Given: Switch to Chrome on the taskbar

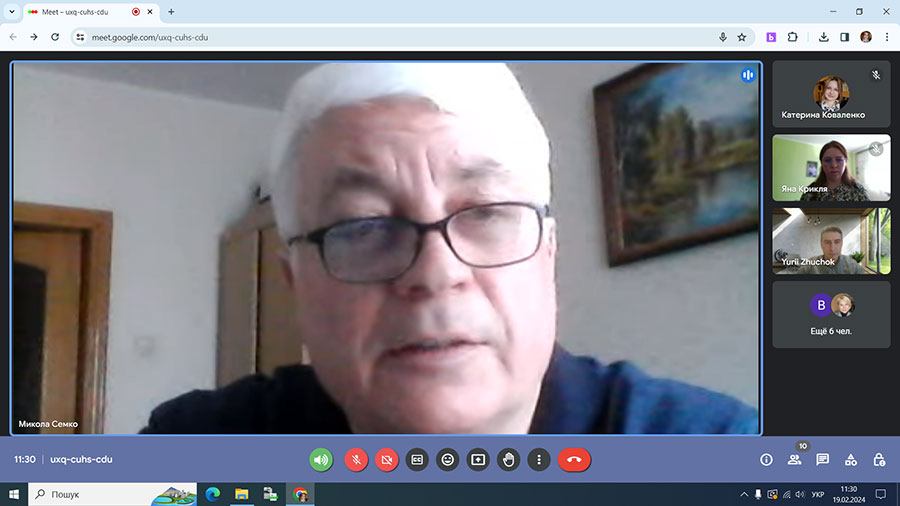Looking at the screenshot, I should (x=300, y=494).
